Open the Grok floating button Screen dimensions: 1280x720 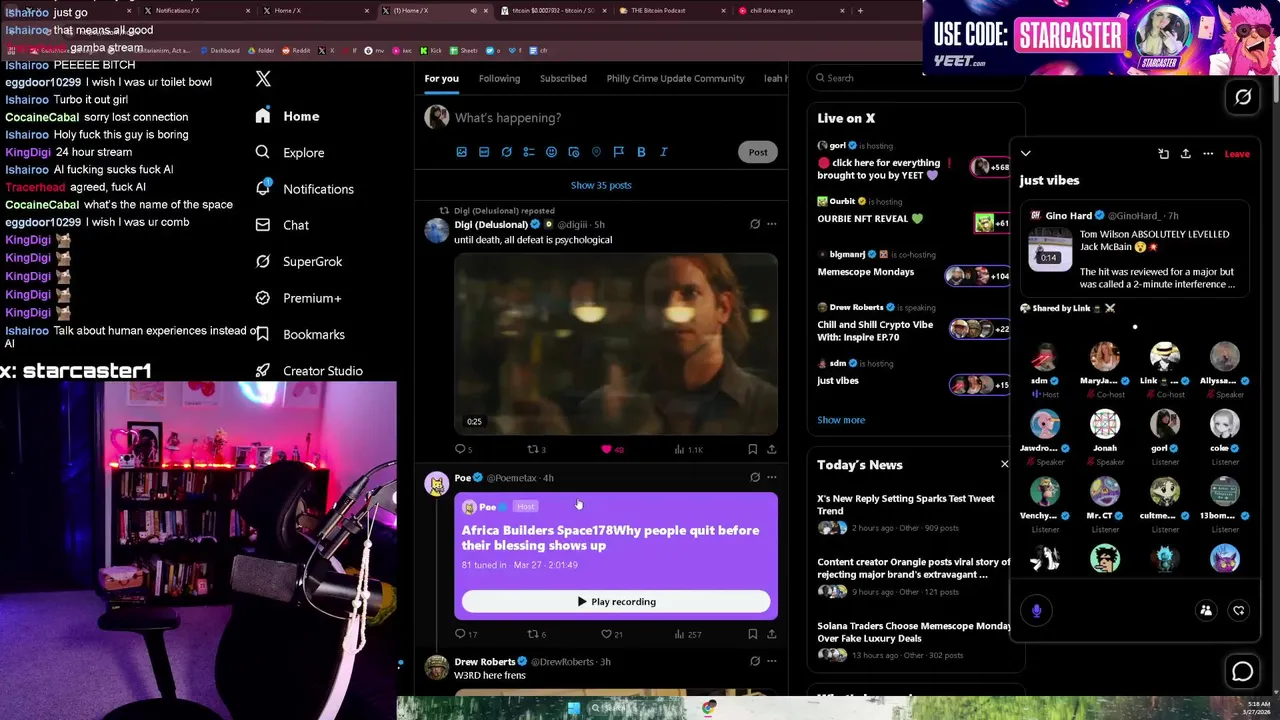(1243, 97)
